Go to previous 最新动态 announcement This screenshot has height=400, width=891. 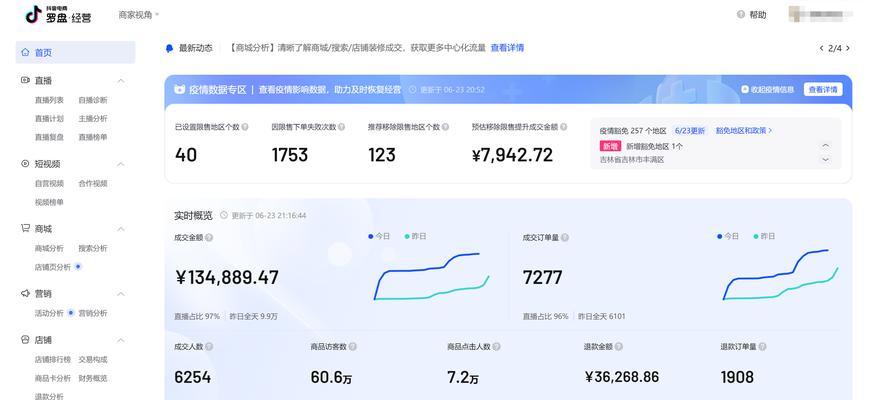[821, 48]
